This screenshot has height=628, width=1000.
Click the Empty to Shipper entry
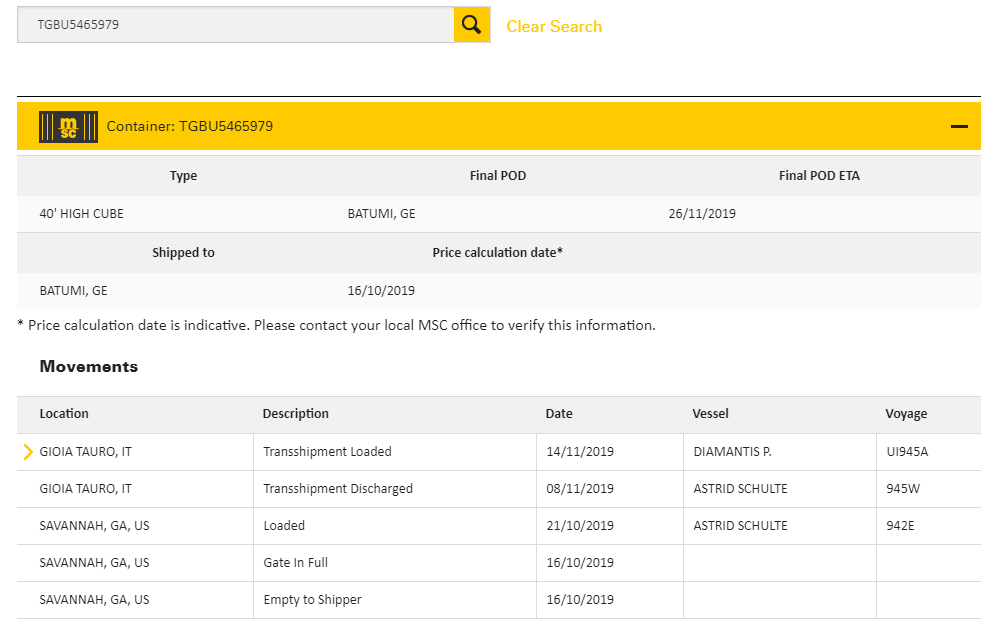click(x=312, y=600)
